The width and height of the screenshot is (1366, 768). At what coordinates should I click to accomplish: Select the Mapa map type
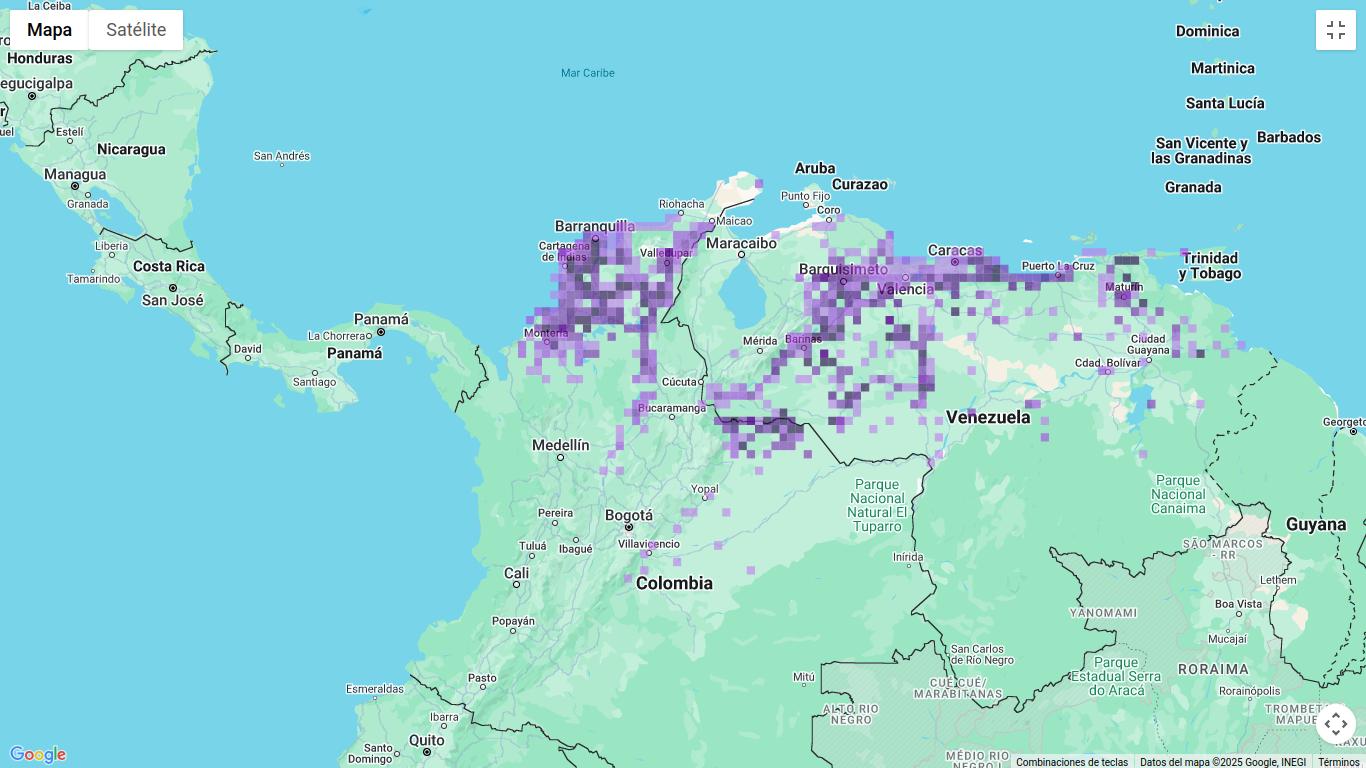[49, 30]
